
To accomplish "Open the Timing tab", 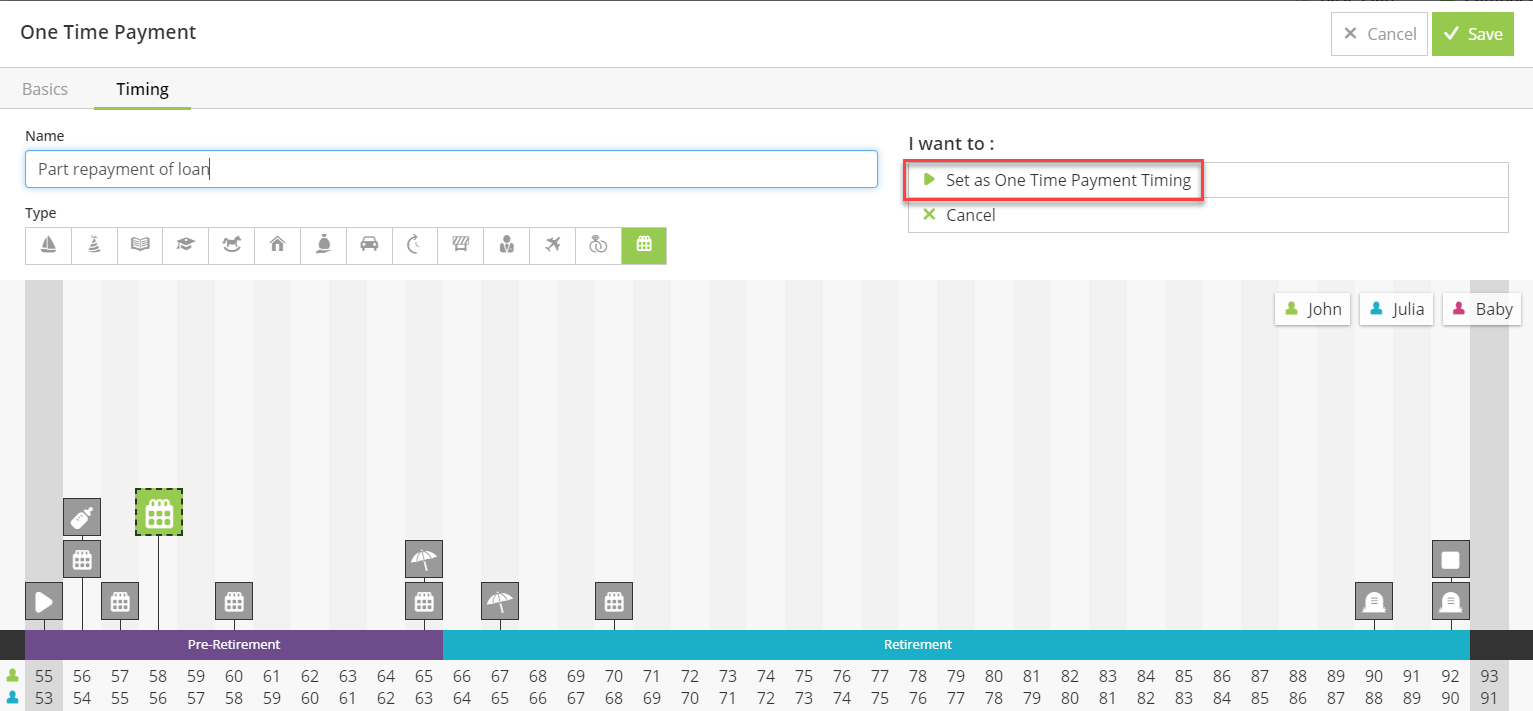I will [x=142, y=89].
